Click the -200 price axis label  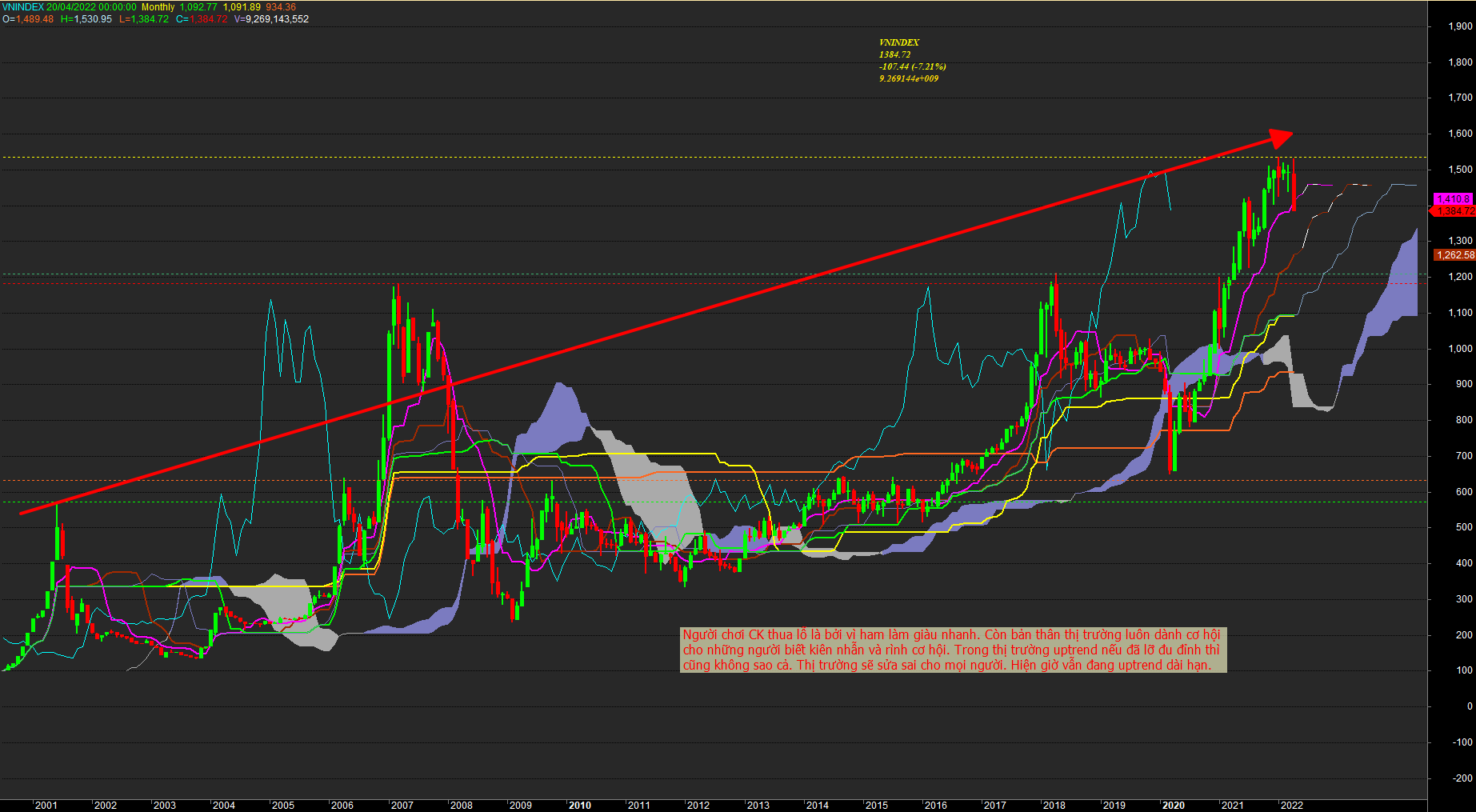click(x=1463, y=778)
